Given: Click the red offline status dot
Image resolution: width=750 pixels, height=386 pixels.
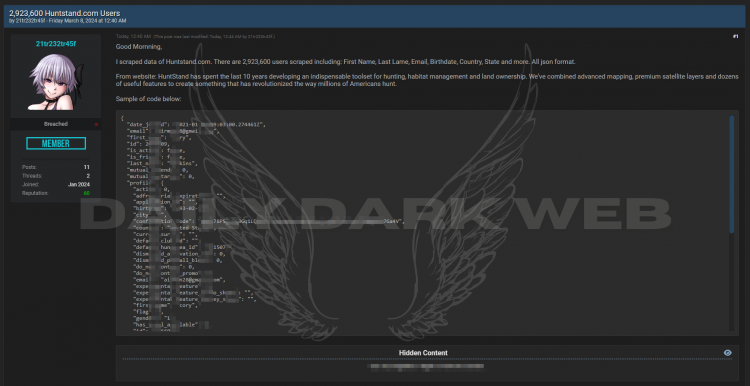Looking at the screenshot, I should (x=96, y=124).
